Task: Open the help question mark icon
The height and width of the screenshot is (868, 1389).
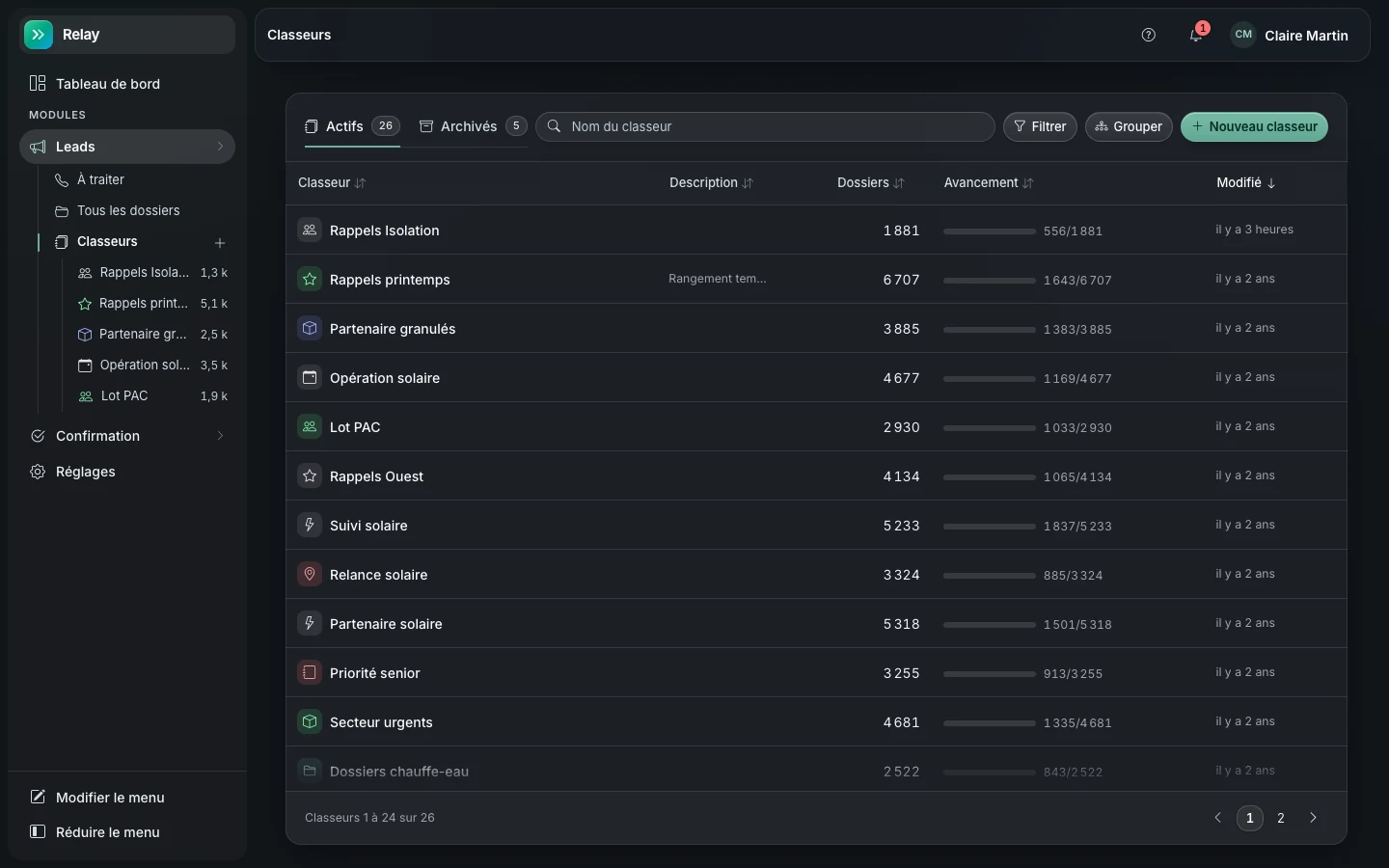Action: [1148, 35]
